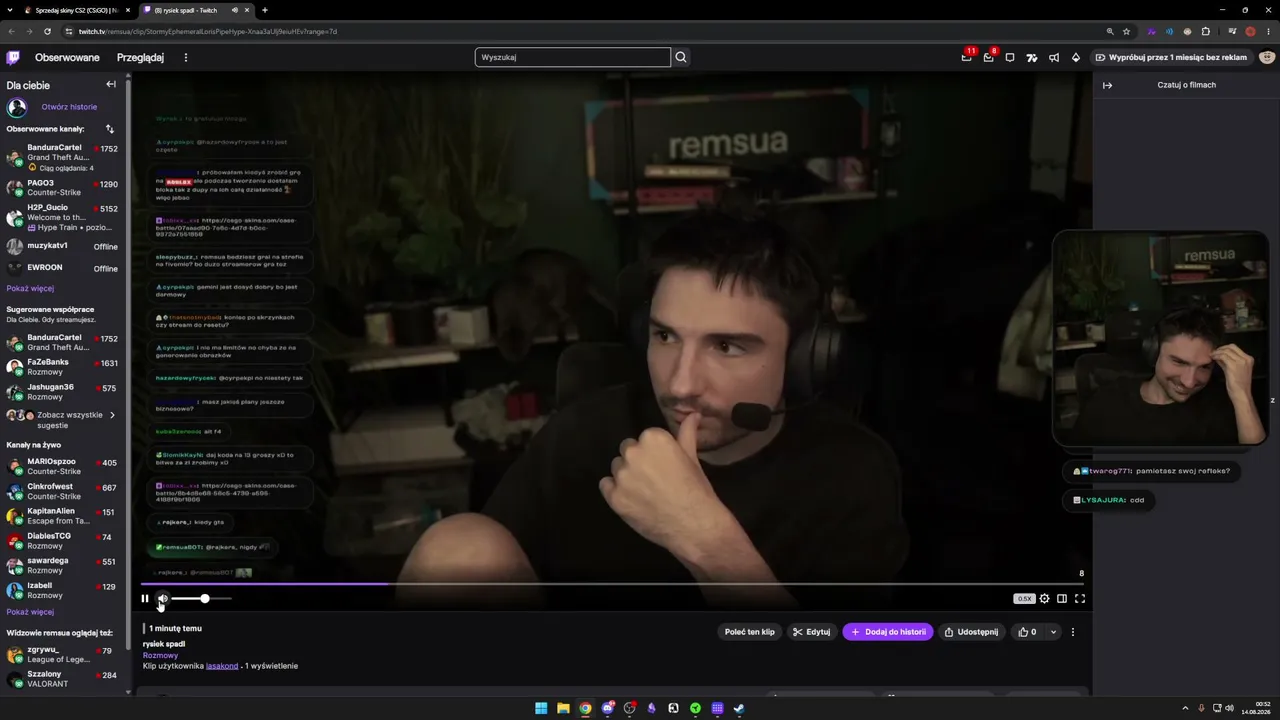Go to the Twitch home logo
Screen dimensions: 1280x720
pos(13,57)
